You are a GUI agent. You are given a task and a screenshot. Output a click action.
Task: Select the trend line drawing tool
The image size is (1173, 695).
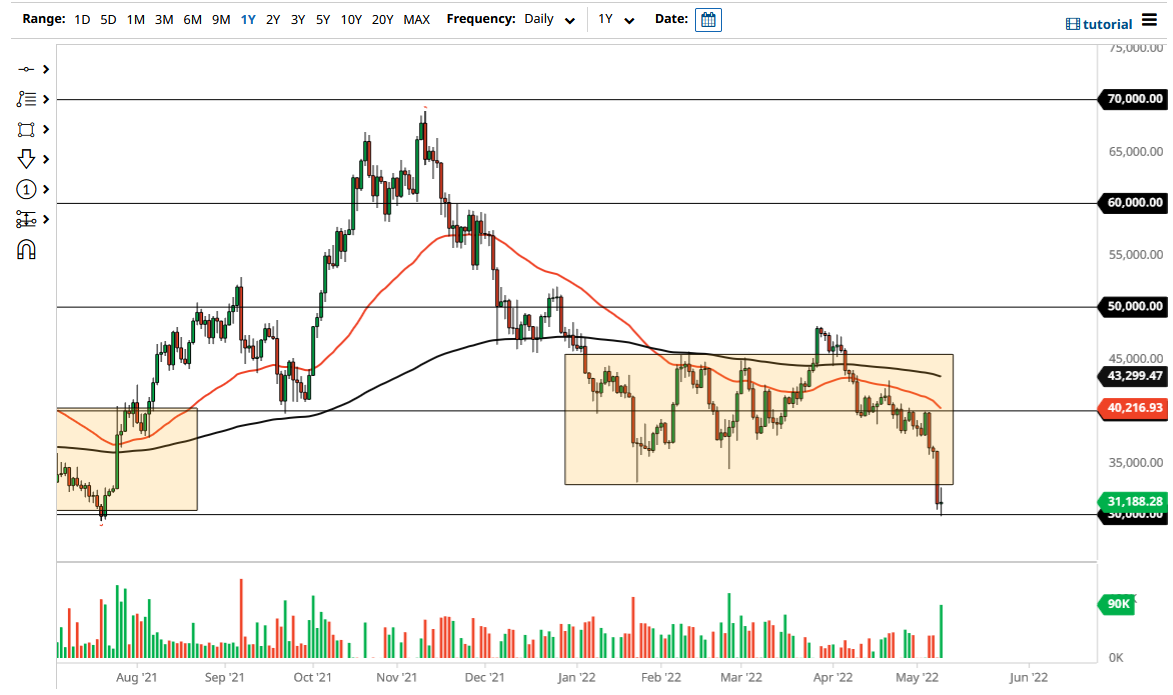(x=27, y=69)
